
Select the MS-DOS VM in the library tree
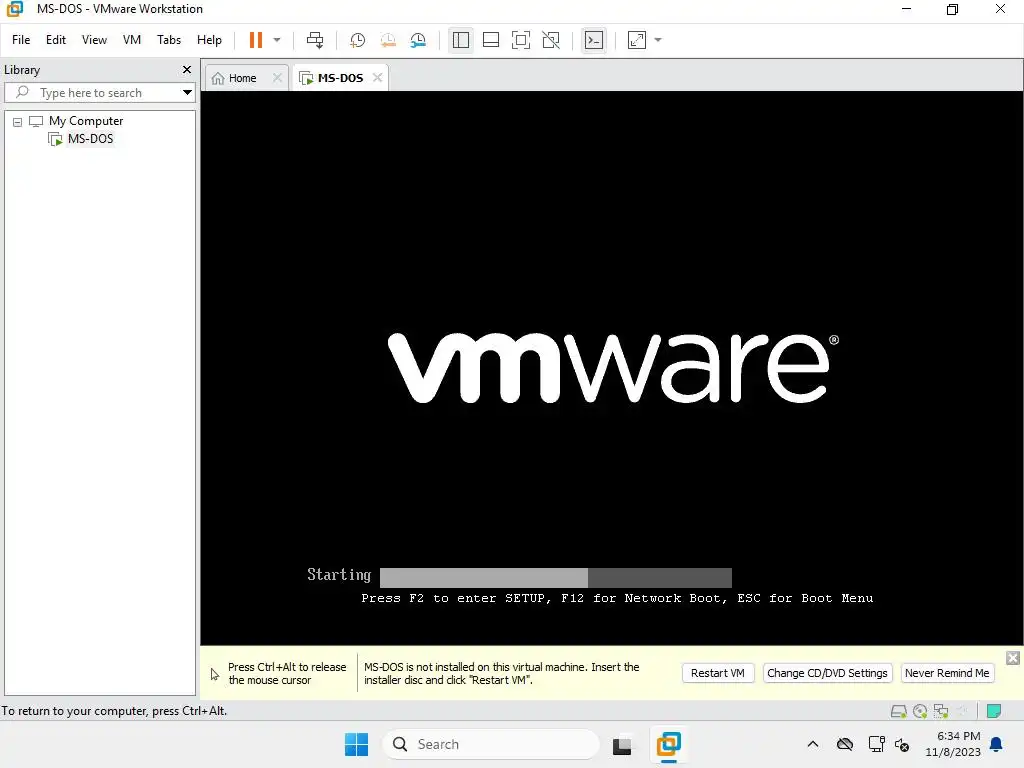(90, 138)
